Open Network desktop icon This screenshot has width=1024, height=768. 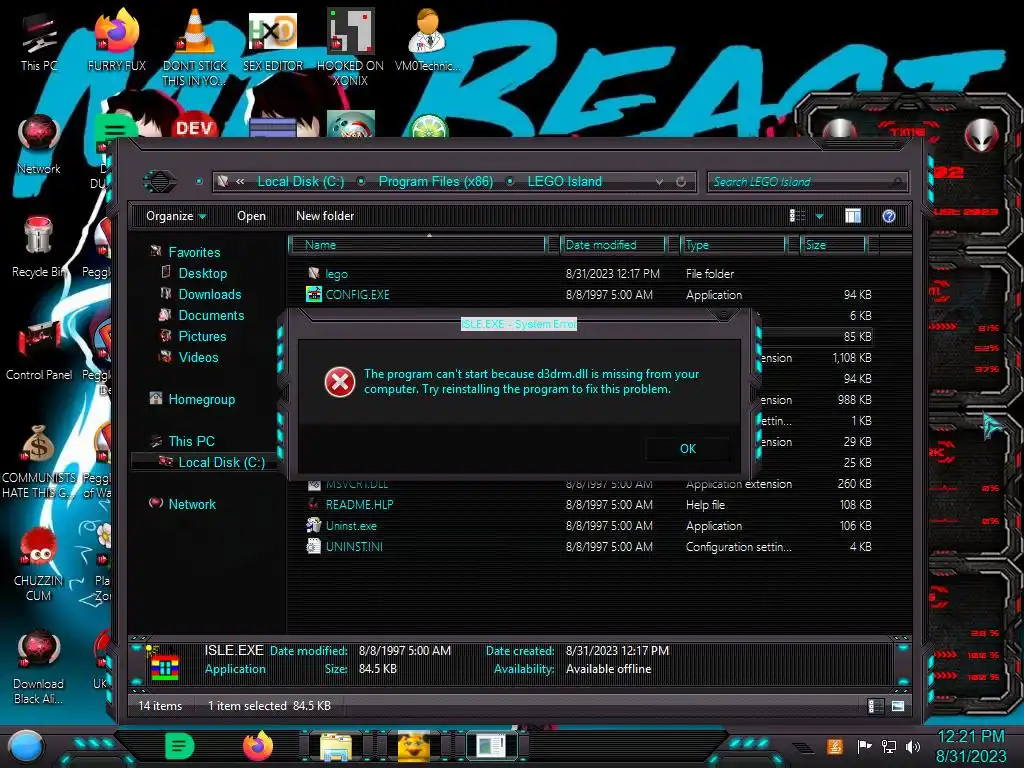click(39, 144)
